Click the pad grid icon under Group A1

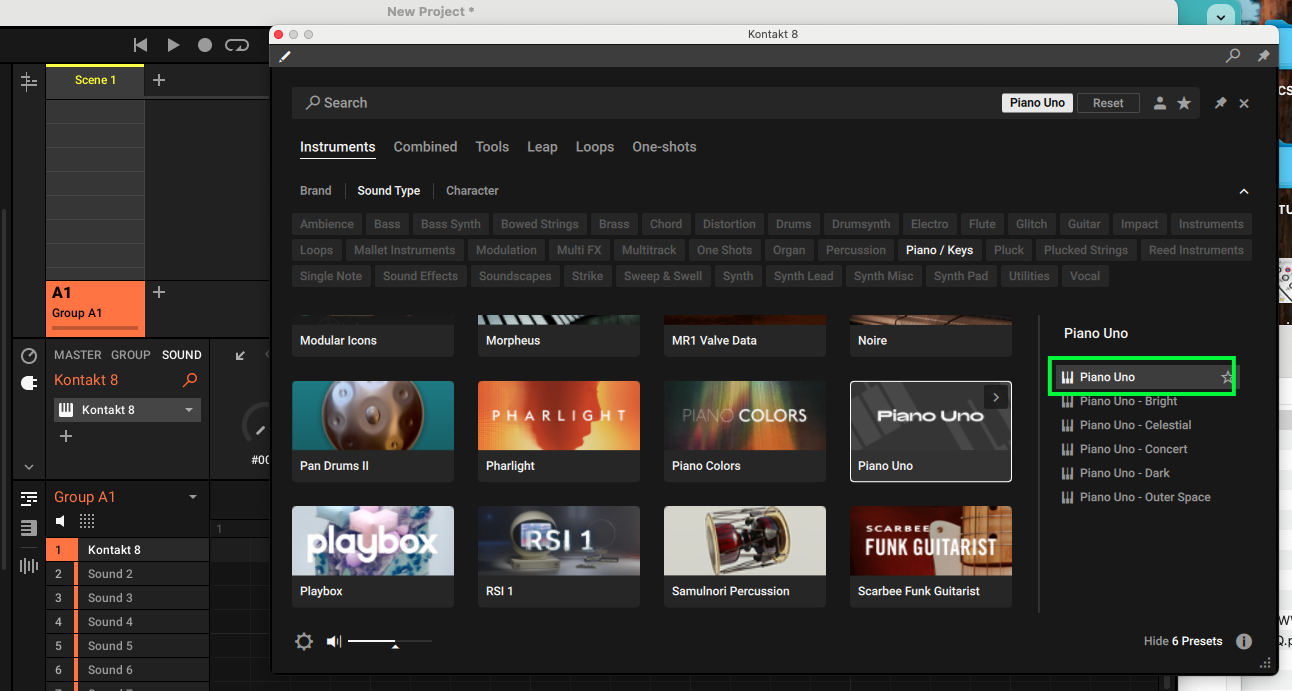pos(87,521)
